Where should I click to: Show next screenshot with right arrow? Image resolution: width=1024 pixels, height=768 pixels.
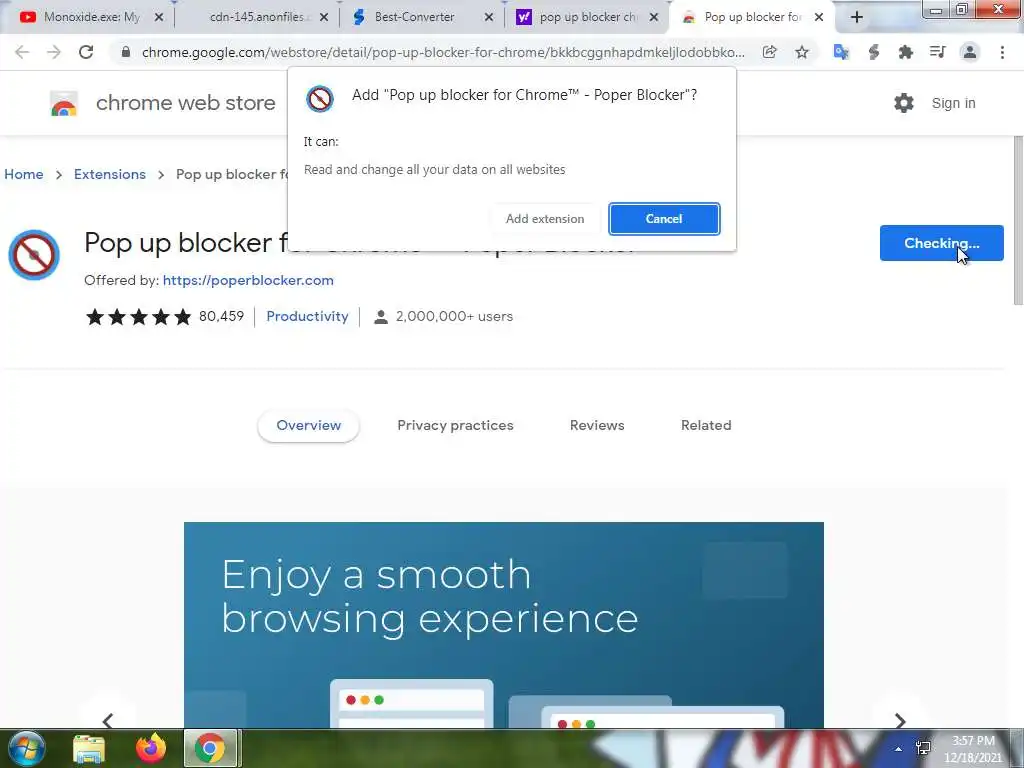(900, 720)
